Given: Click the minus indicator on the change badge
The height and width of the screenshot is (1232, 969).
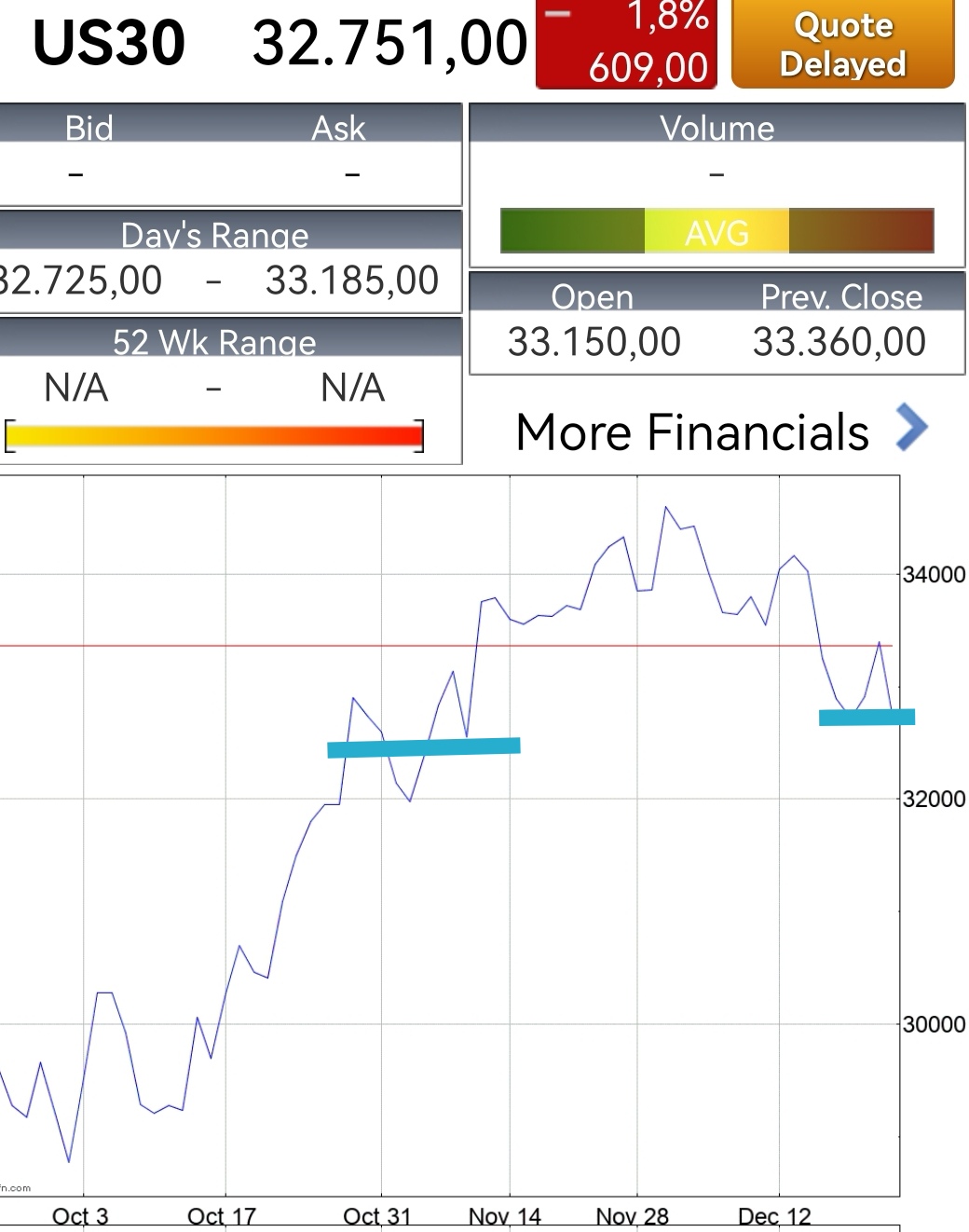Looking at the screenshot, I should pos(557,14).
